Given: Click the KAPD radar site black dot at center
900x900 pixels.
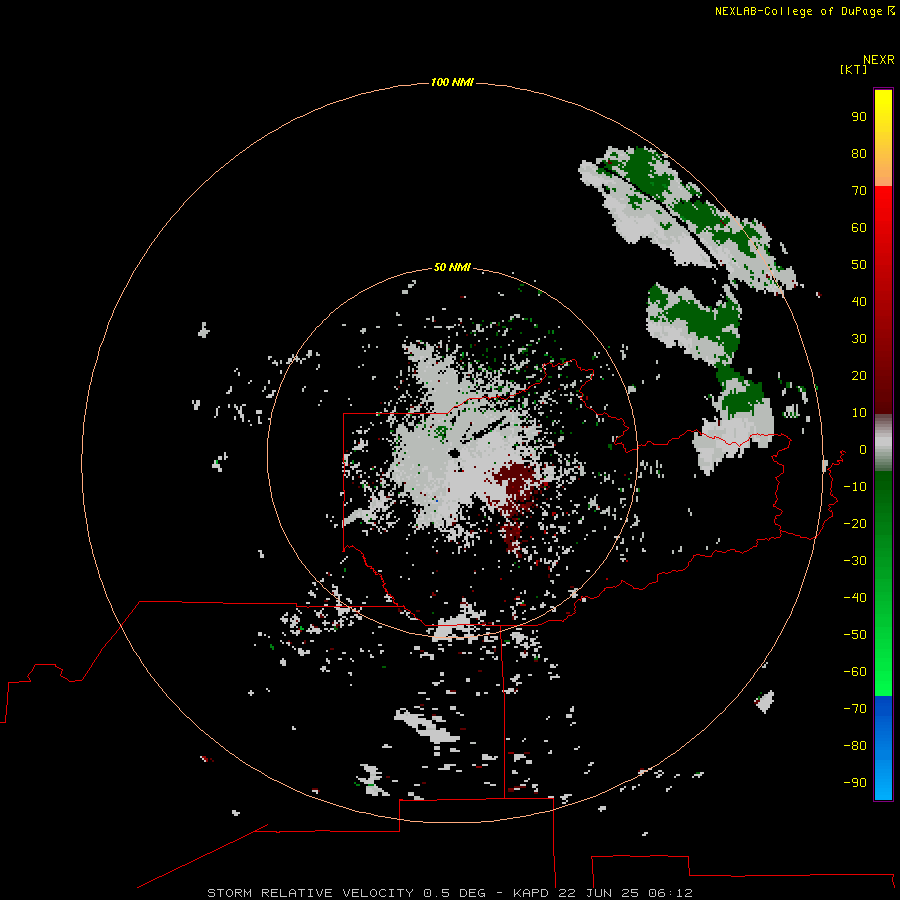Looking at the screenshot, I should point(455,454).
